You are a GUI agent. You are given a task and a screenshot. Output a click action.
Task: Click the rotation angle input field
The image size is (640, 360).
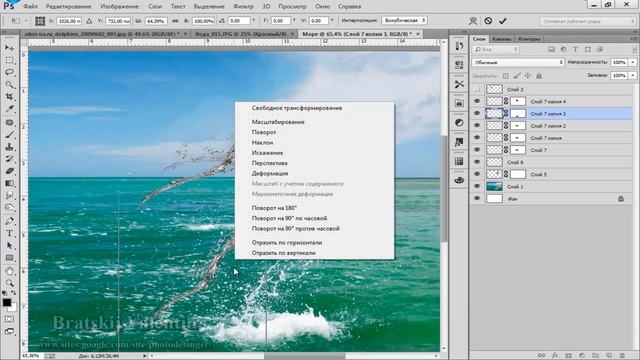(x=239, y=21)
